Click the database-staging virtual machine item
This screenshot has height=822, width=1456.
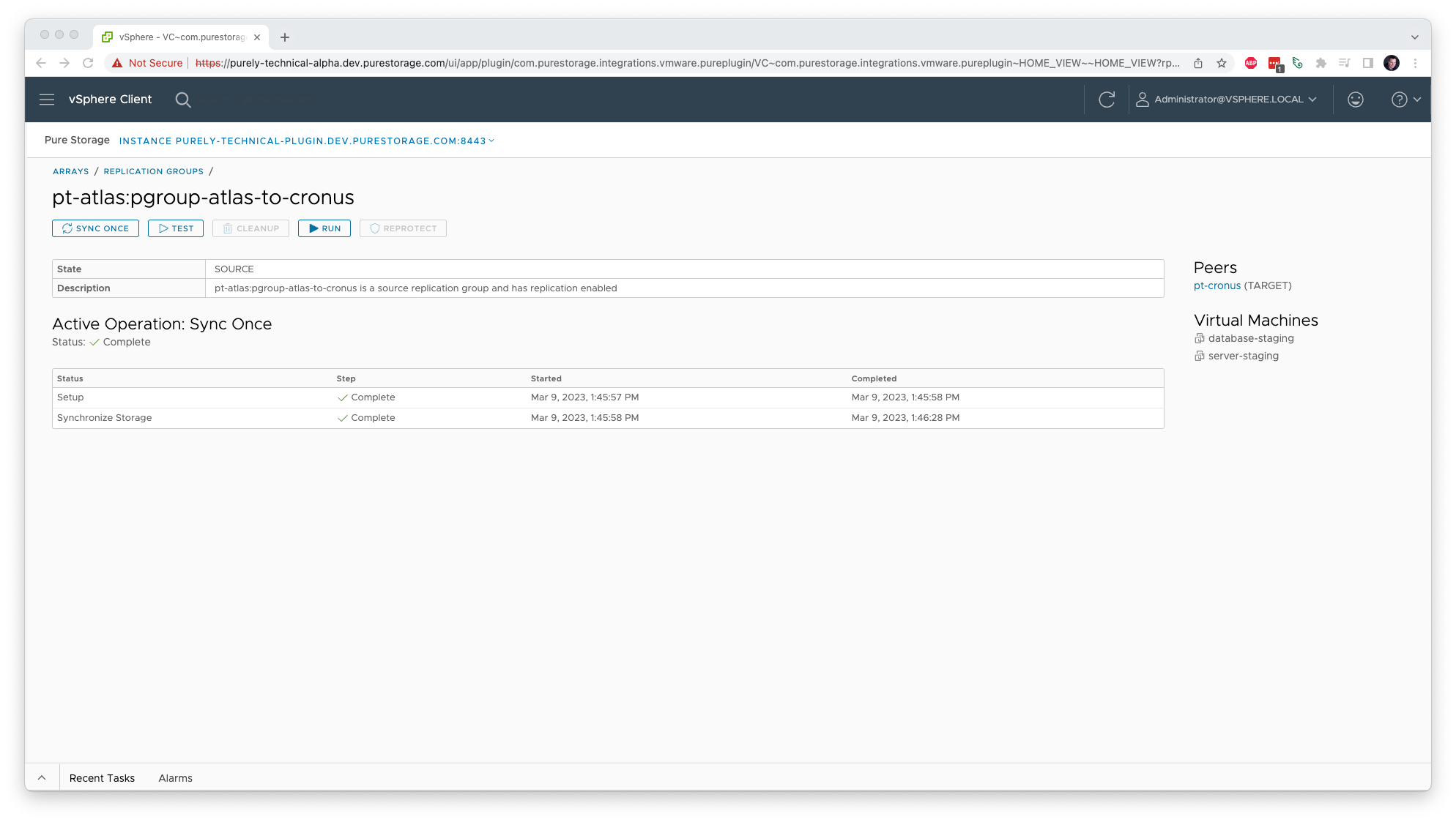[x=1250, y=338]
